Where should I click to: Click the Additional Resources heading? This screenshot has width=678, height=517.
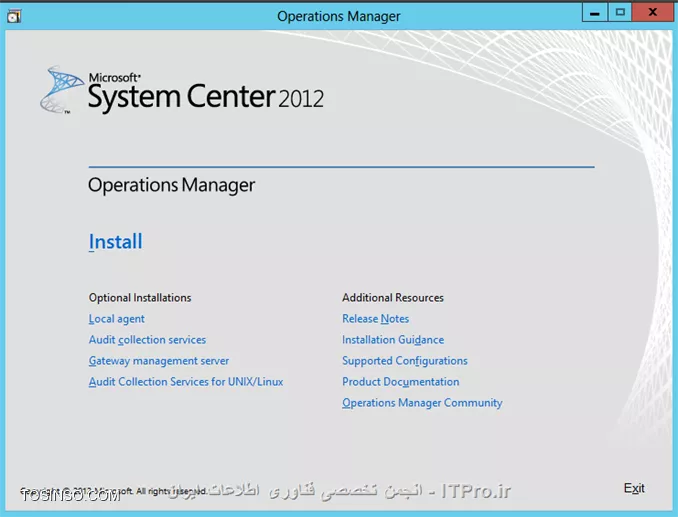pos(393,298)
